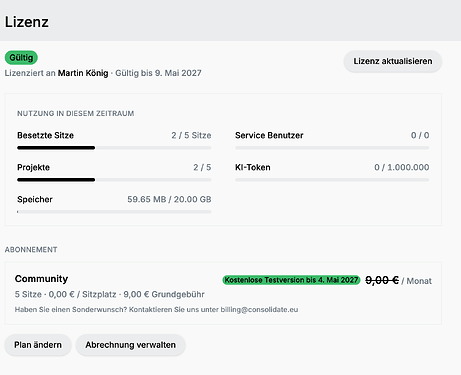Open the Plan ändern button
The height and width of the screenshot is (375, 461).
(38, 345)
